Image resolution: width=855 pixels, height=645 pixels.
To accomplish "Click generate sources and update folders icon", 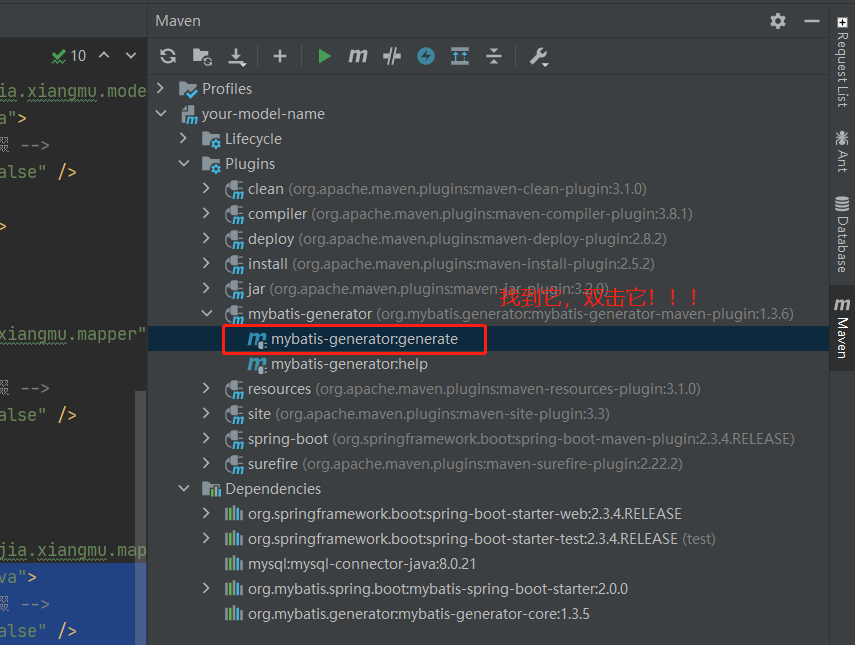I will [x=202, y=56].
